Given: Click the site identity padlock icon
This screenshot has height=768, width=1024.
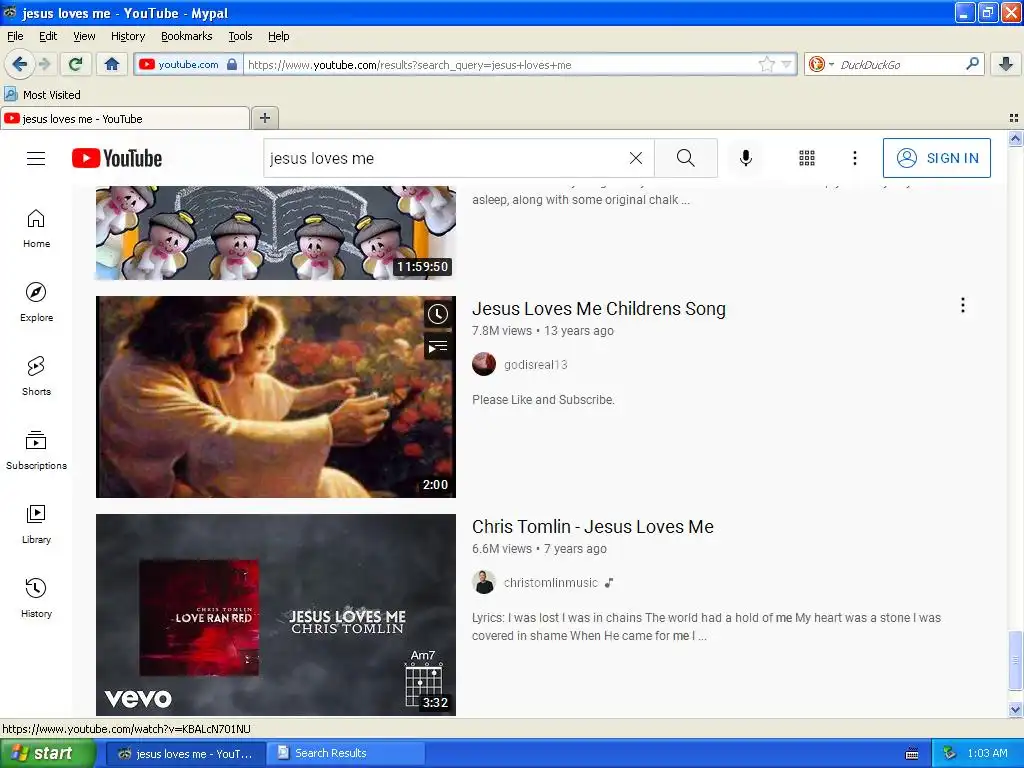Looking at the screenshot, I should coord(232,64).
